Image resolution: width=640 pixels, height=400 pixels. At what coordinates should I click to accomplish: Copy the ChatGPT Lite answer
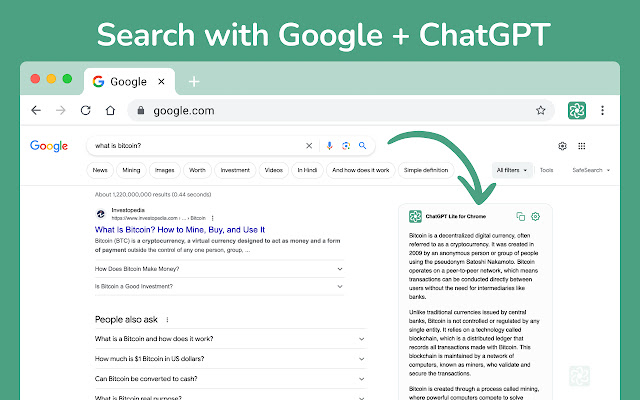(520, 216)
